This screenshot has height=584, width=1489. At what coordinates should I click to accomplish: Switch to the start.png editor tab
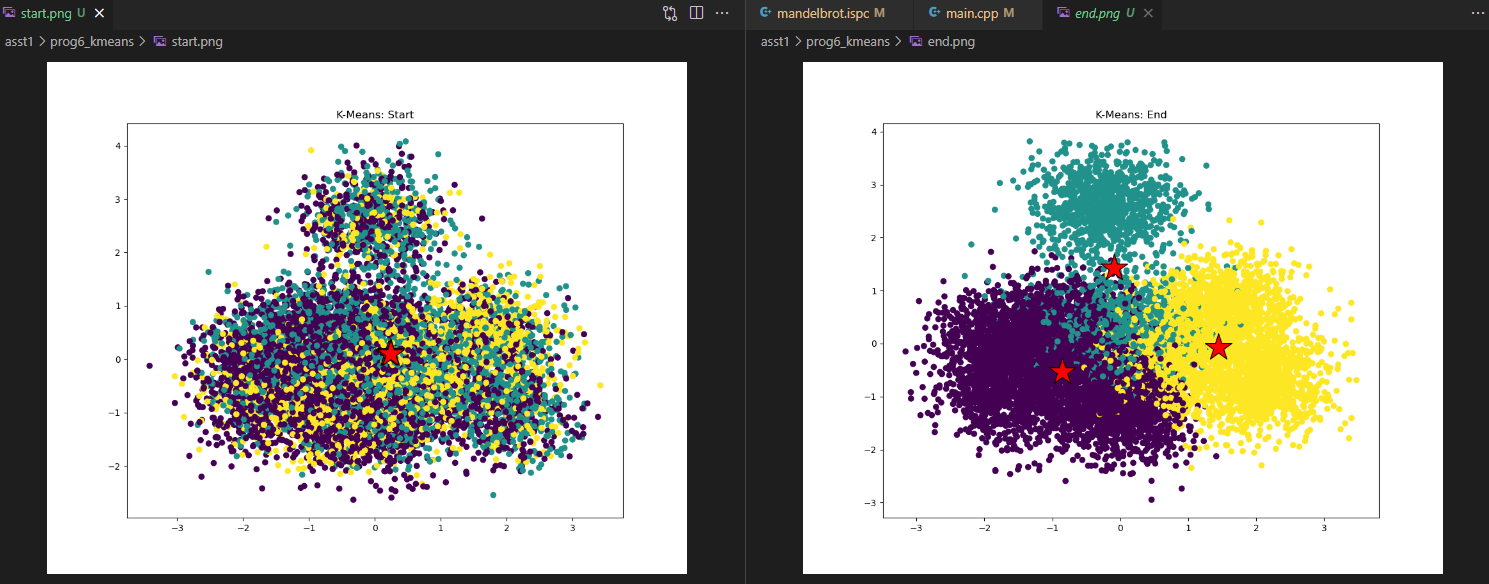58,13
